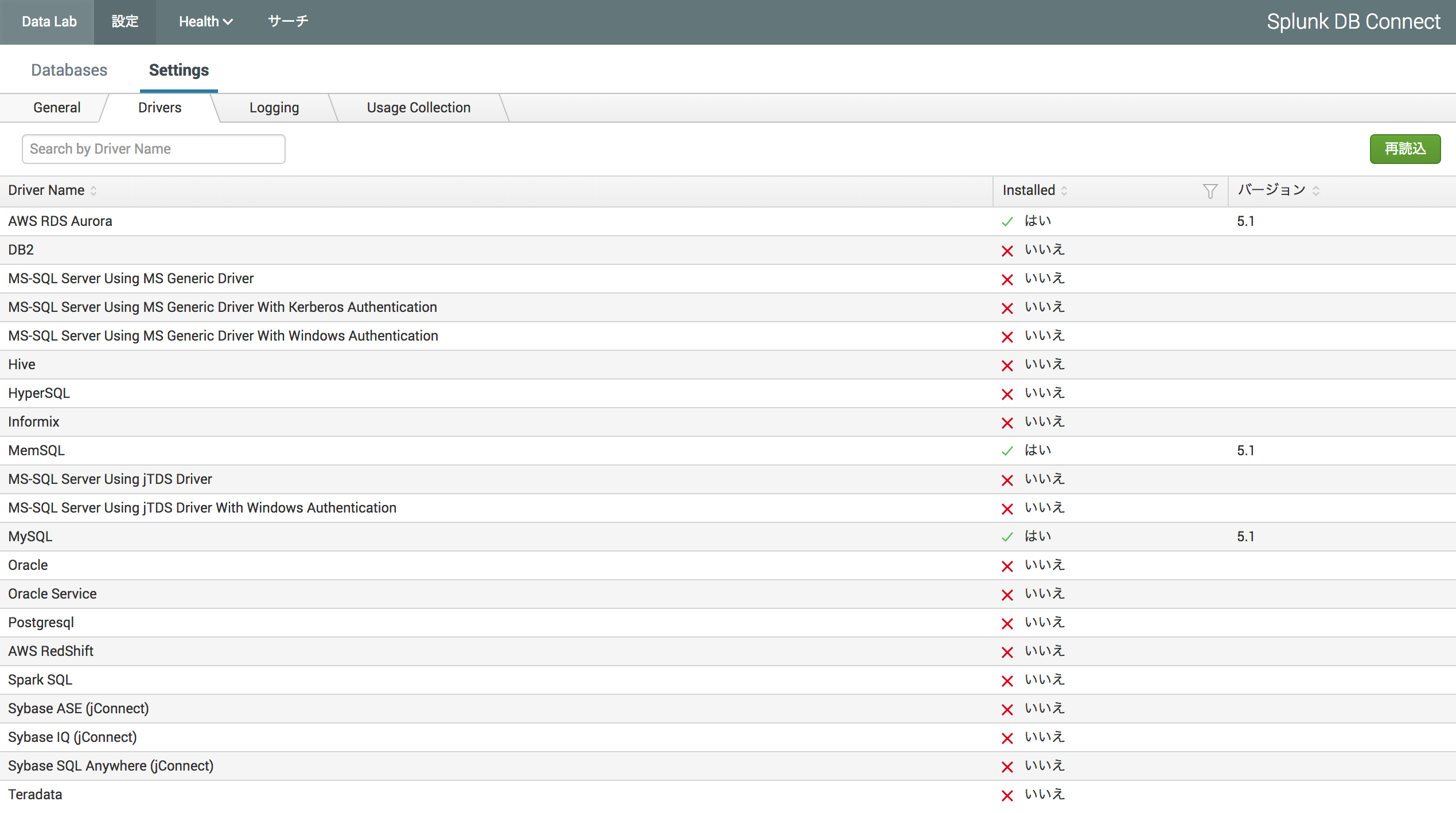Viewport: 1456px width, 813px height.
Task: Focus the Search by Driver Name field
Action: point(153,149)
